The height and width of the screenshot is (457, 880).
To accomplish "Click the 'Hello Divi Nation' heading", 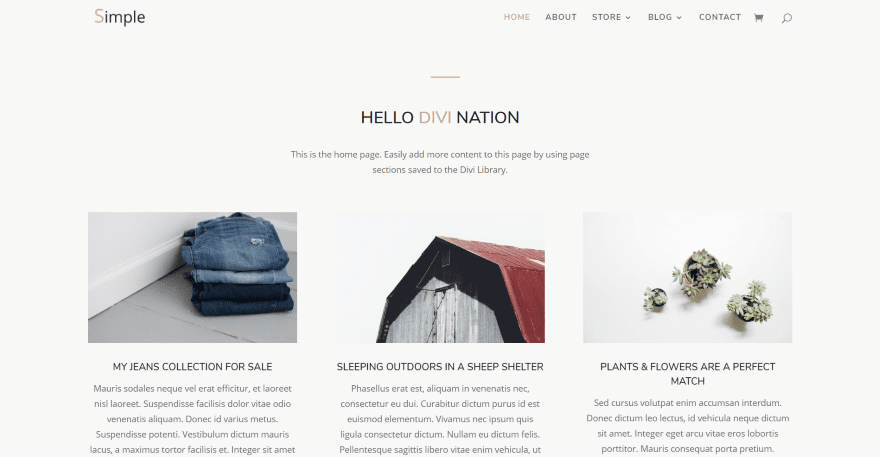I will (x=440, y=117).
